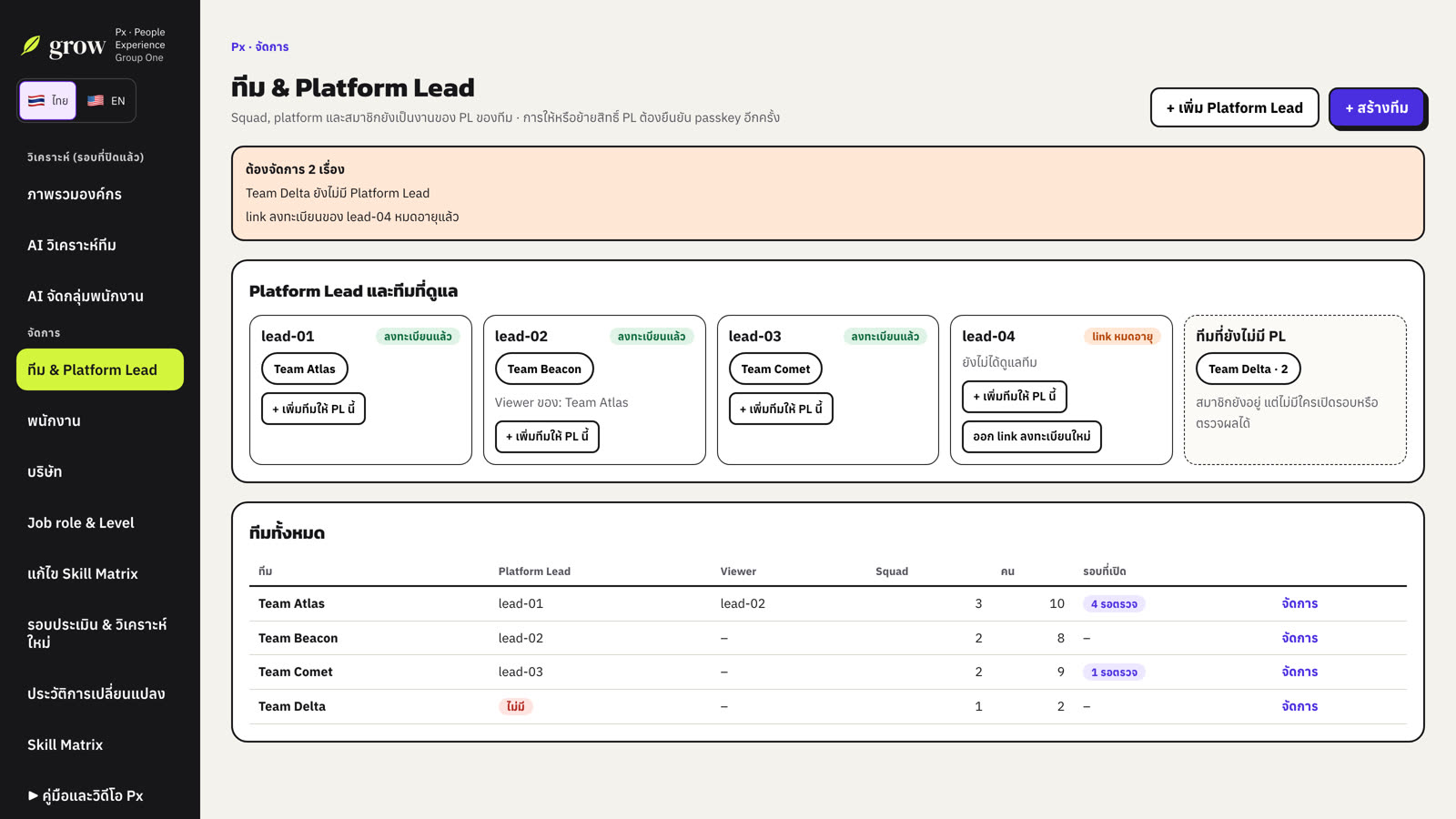The image size is (1456, 819).
Task: Open Team Atlas chip under lead-01
Action: pos(305,369)
